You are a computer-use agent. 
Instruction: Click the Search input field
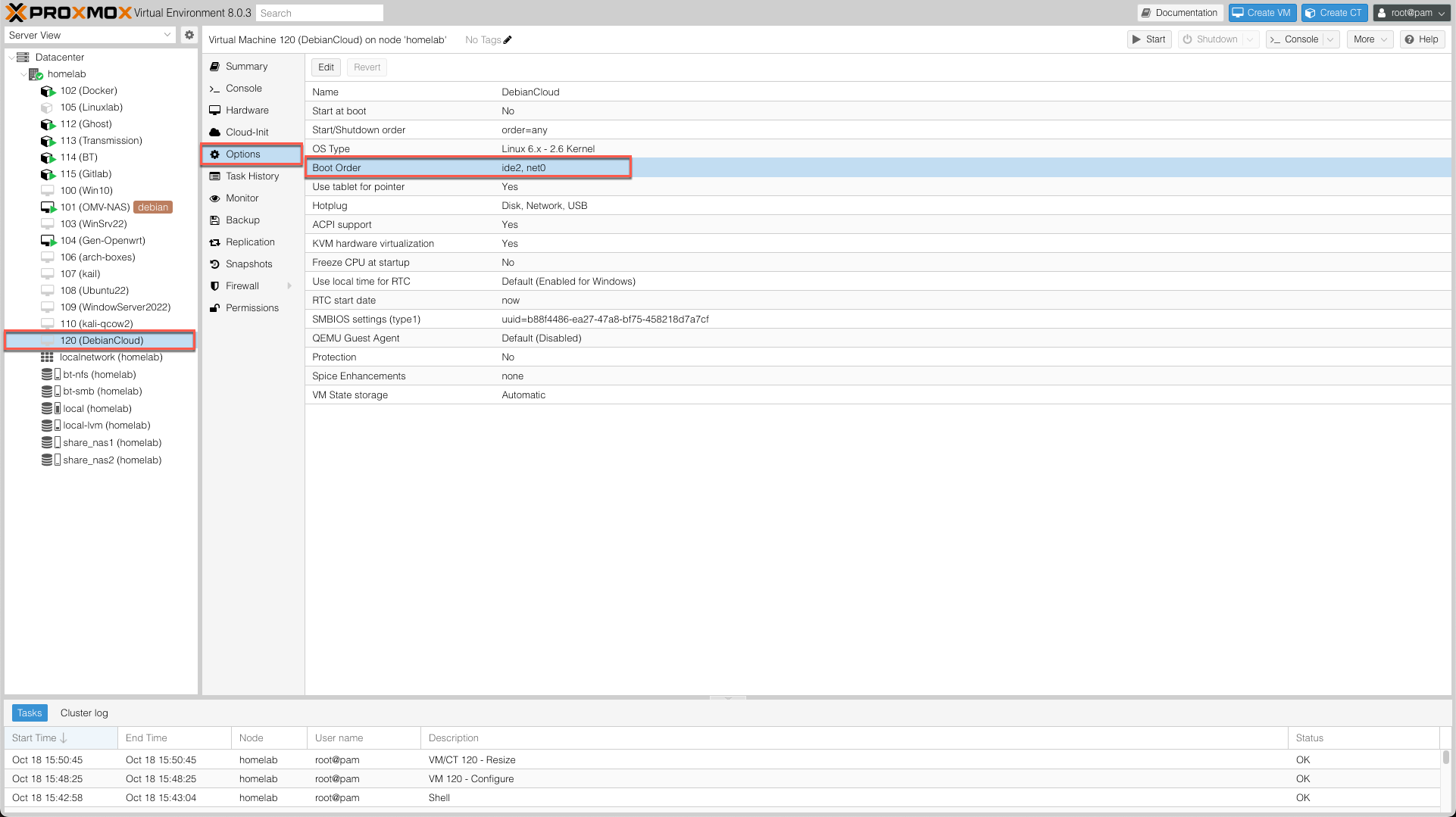click(320, 13)
